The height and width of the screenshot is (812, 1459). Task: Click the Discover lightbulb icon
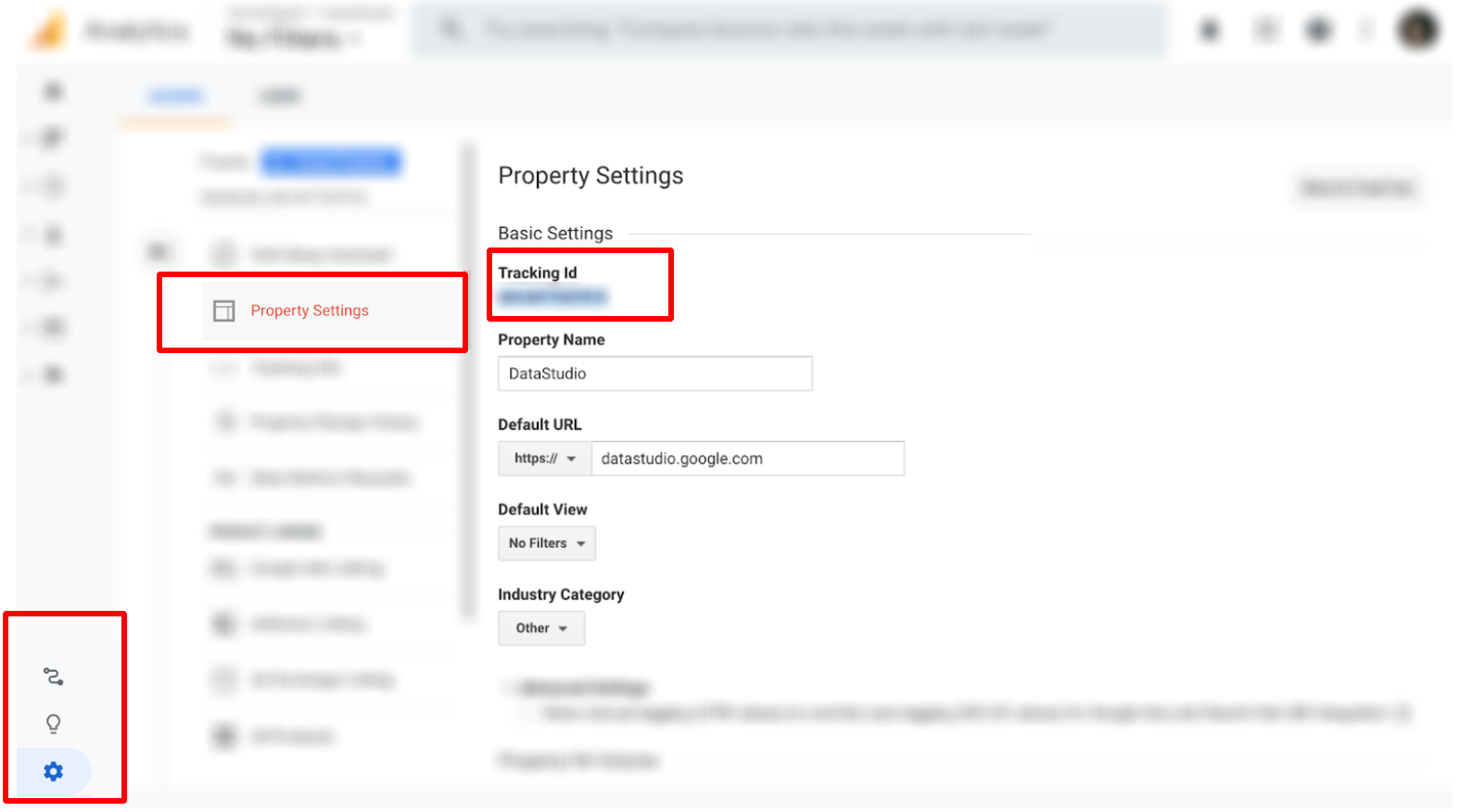tap(54, 724)
